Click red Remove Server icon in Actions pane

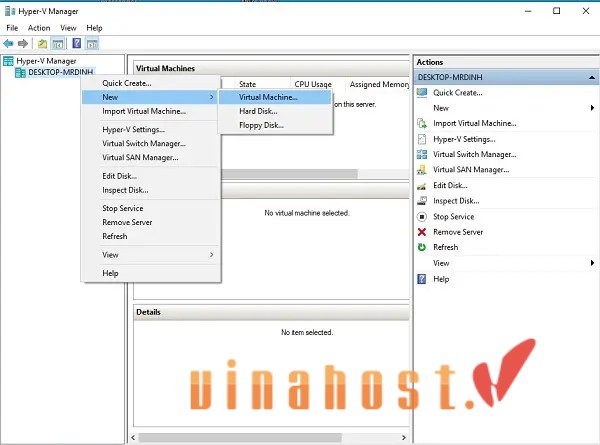click(x=422, y=232)
